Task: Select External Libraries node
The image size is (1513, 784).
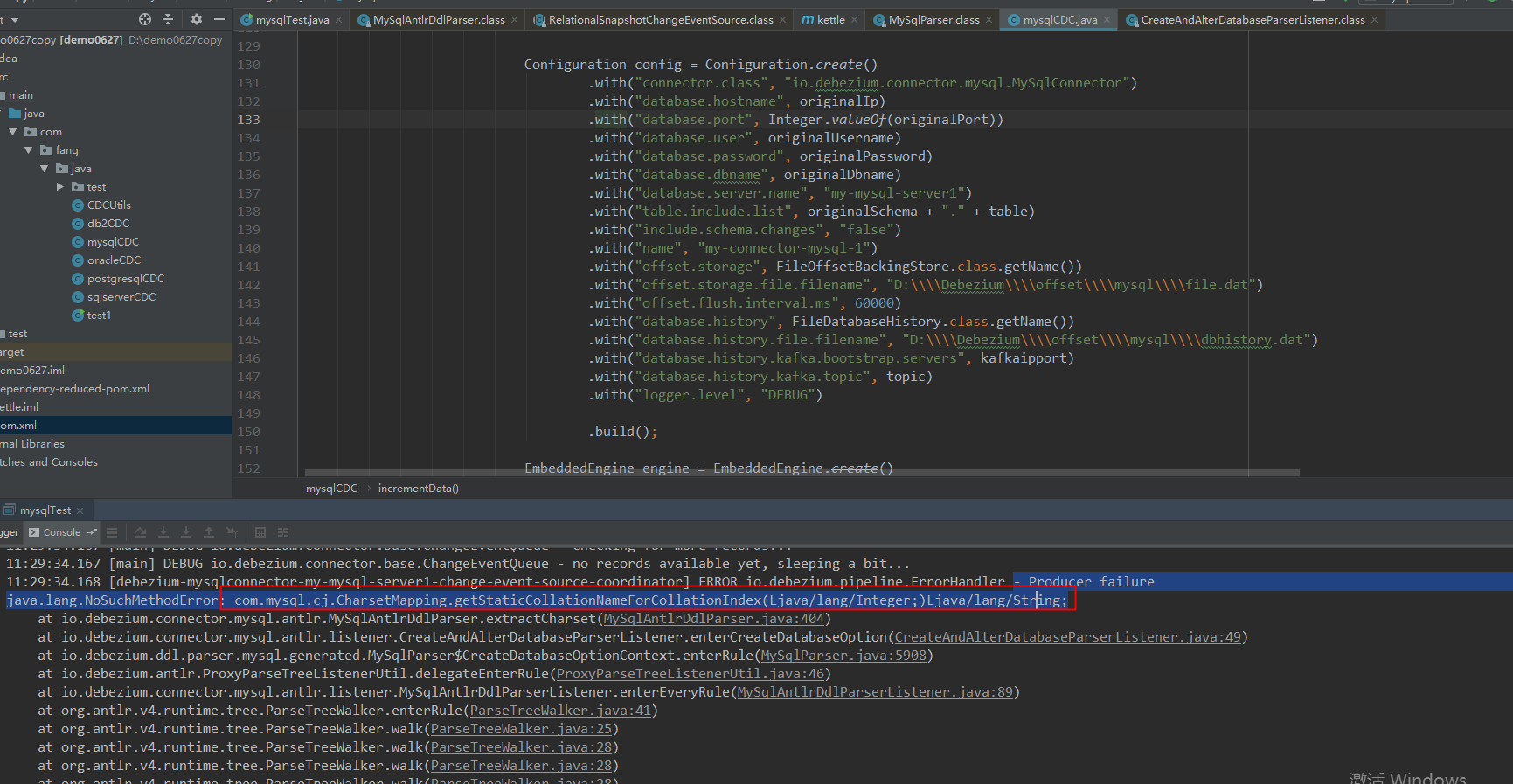Action: [32, 444]
